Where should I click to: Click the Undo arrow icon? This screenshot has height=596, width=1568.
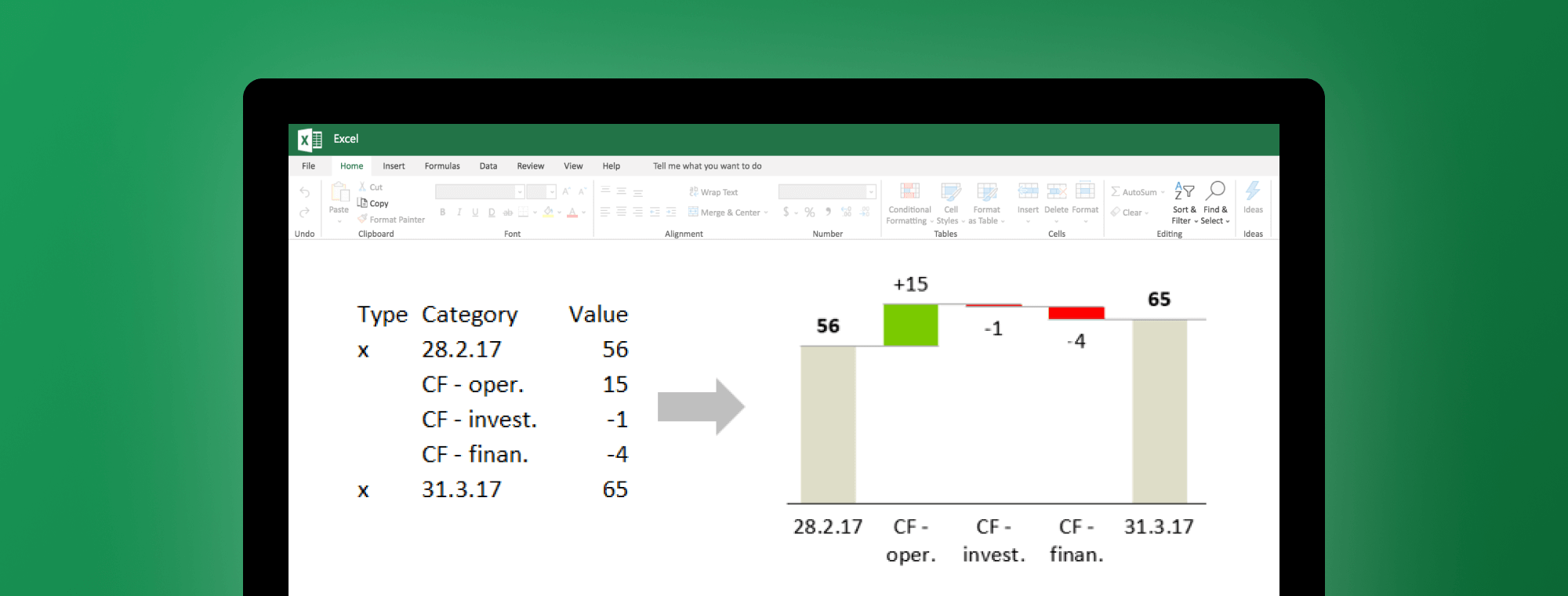pyautogui.click(x=304, y=192)
